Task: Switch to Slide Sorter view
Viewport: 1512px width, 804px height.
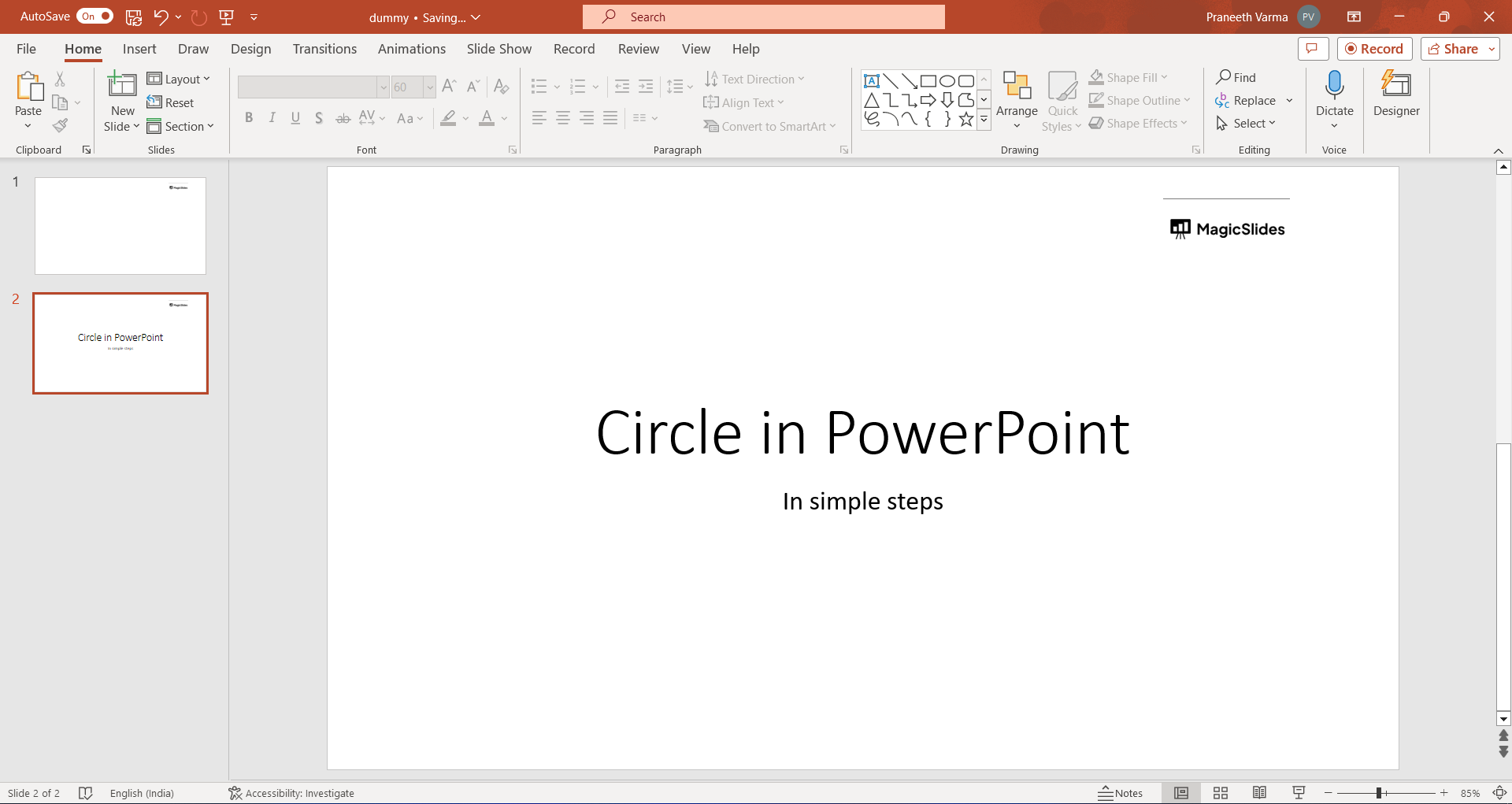Action: [x=1220, y=793]
